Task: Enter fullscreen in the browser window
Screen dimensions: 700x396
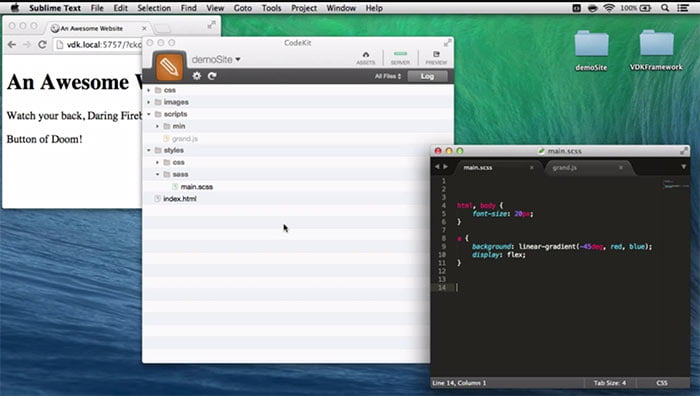Action: tap(212, 25)
